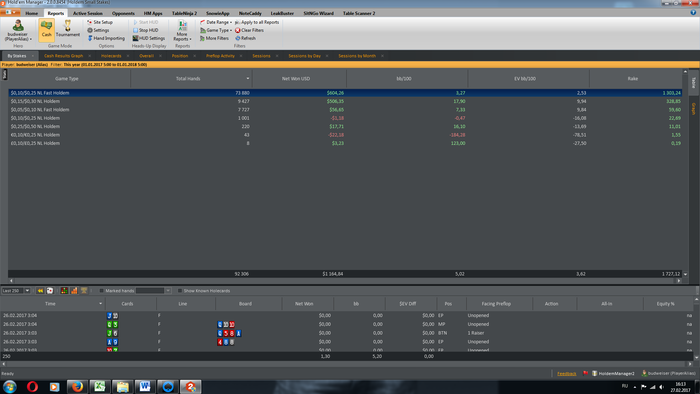Open the Active Session ribbon tab

click(88, 13)
